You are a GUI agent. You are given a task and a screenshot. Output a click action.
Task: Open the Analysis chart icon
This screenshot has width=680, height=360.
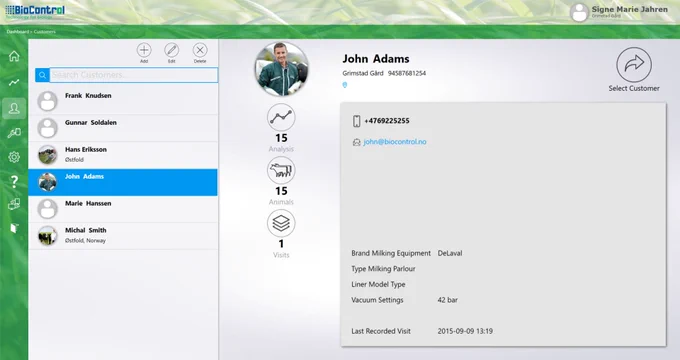click(x=281, y=118)
